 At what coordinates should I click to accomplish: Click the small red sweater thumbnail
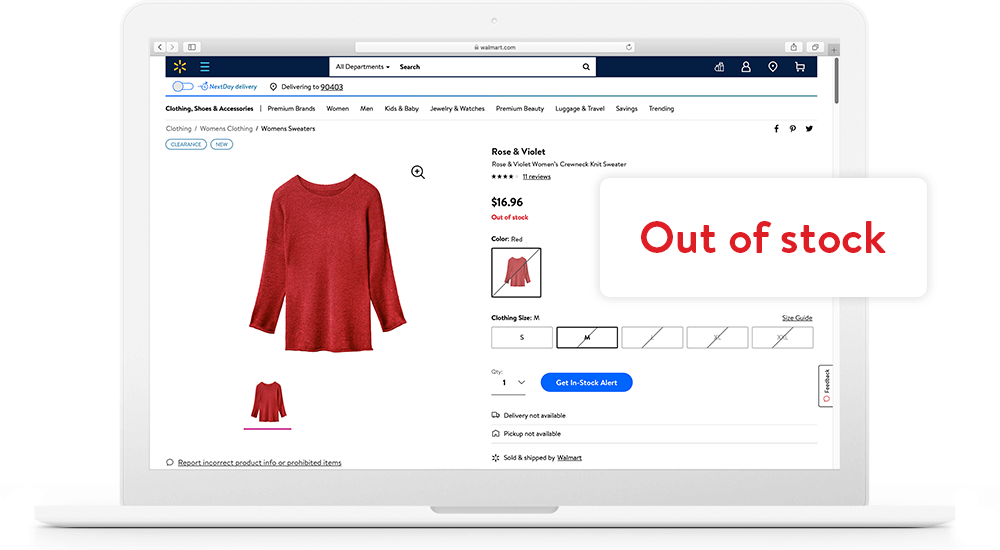click(267, 401)
